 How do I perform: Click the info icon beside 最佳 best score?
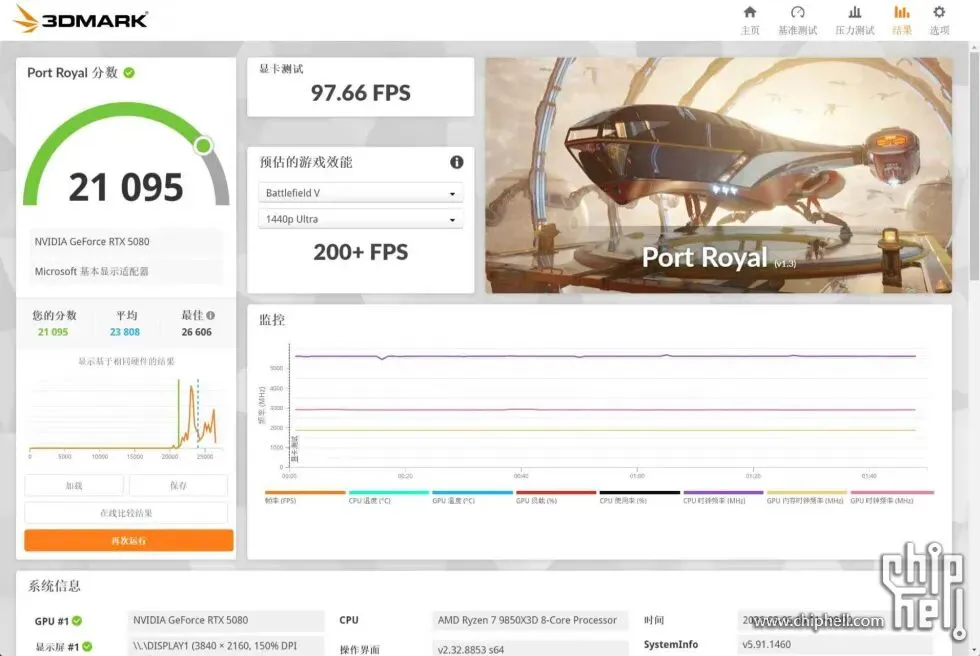point(211,316)
